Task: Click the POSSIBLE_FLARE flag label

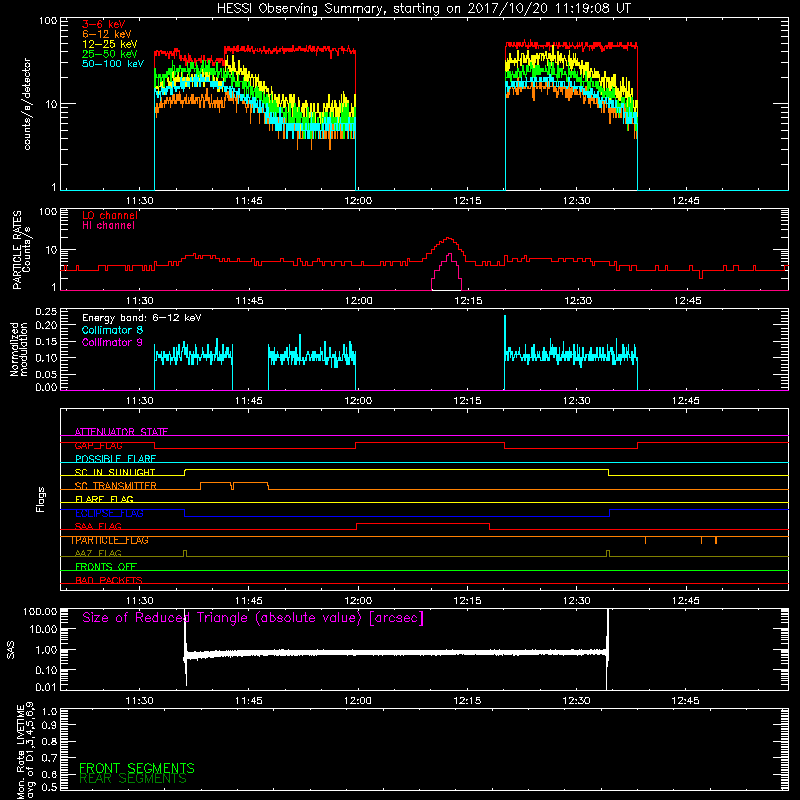Action: coord(115,459)
